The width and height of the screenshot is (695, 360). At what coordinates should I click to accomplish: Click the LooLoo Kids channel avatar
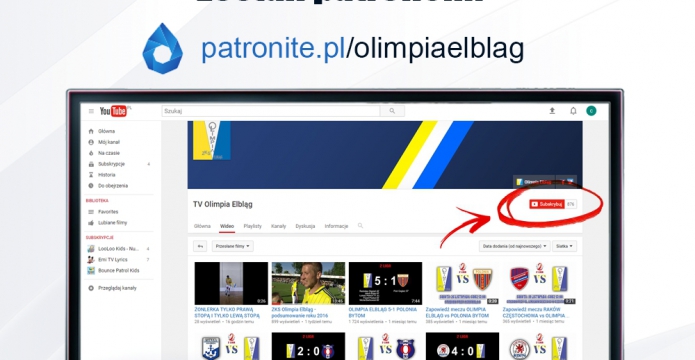click(x=91, y=249)
